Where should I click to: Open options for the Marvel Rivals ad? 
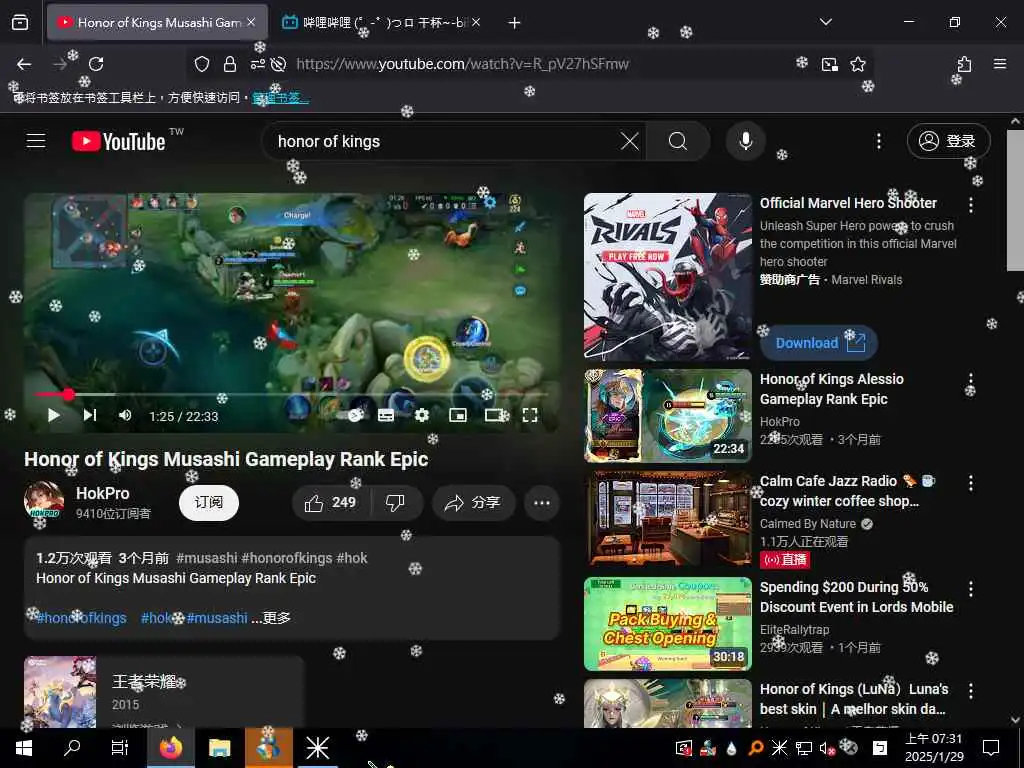[970, 205]
